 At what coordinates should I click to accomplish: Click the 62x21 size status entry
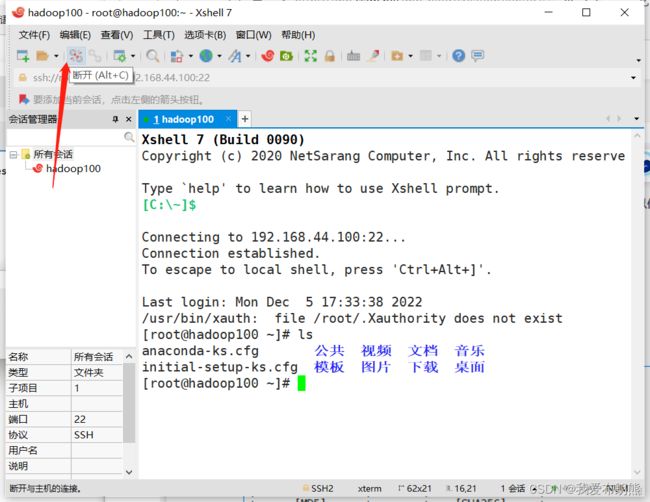415,488
